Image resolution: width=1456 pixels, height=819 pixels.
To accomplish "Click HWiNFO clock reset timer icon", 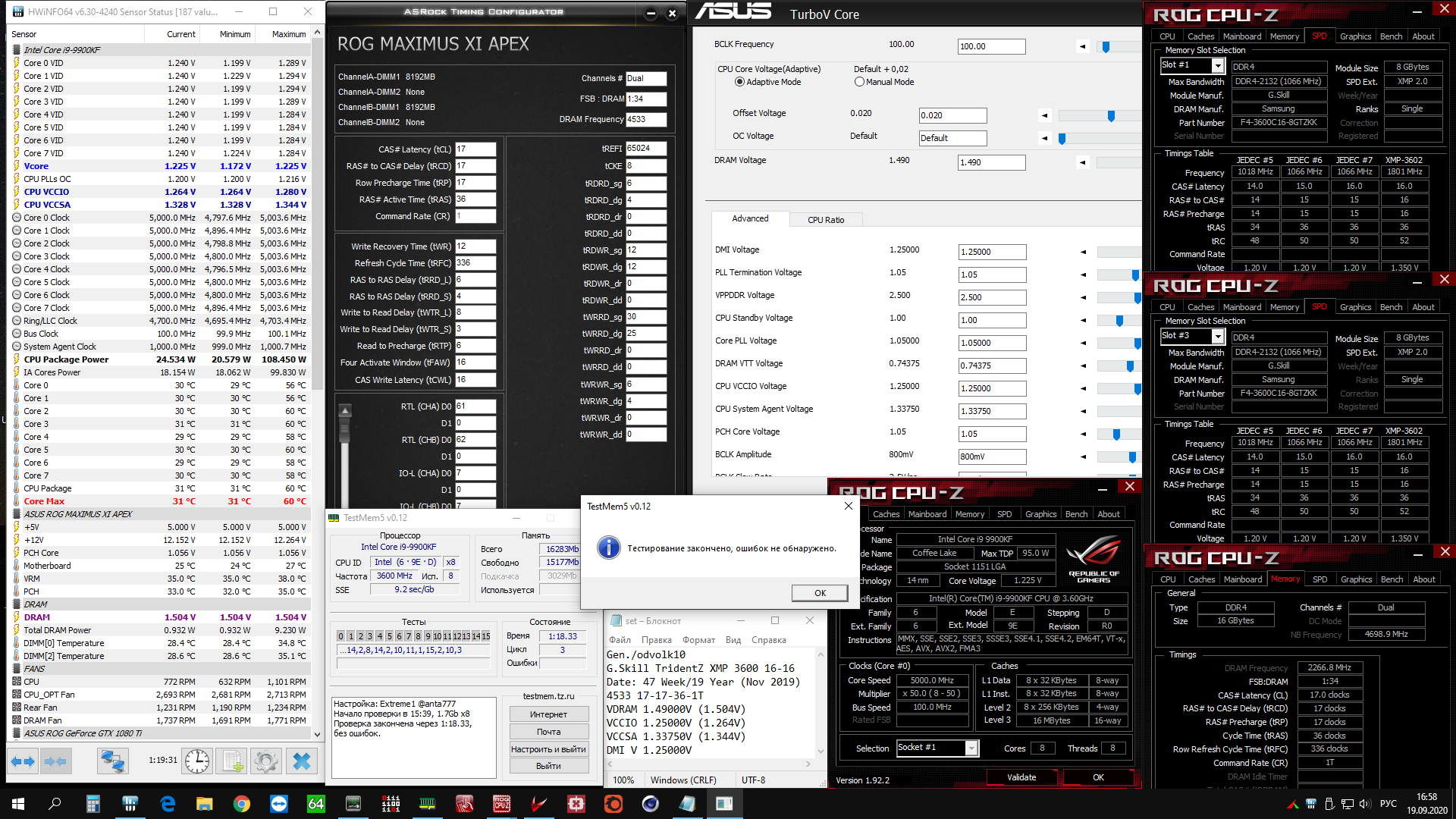I will (197, 761).
